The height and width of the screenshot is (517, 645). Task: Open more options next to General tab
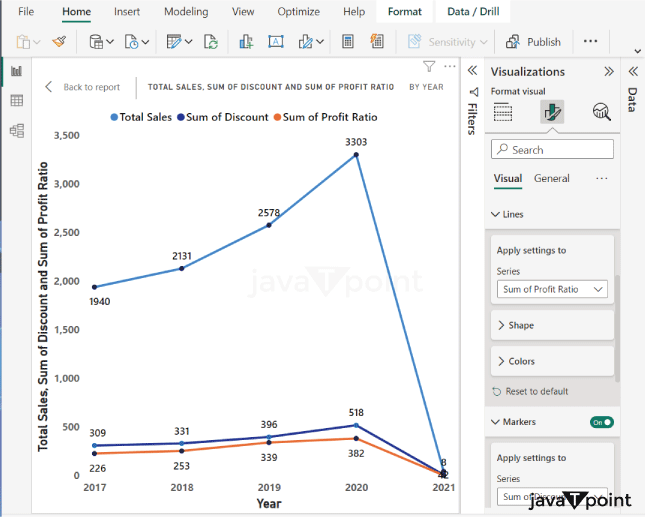pyautogui.click(x=601, y=179)
